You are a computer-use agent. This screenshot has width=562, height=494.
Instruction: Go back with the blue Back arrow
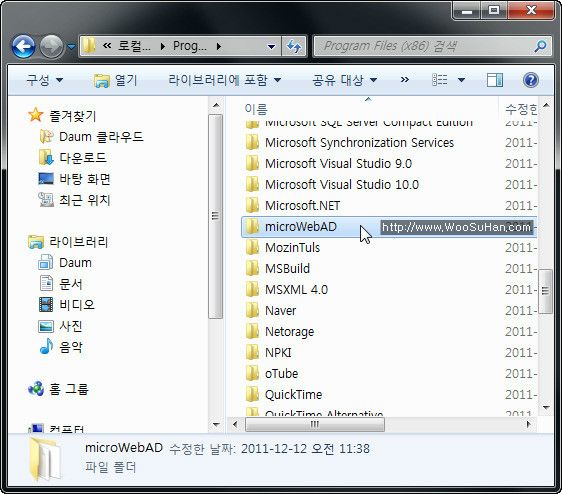click(23, 46)
